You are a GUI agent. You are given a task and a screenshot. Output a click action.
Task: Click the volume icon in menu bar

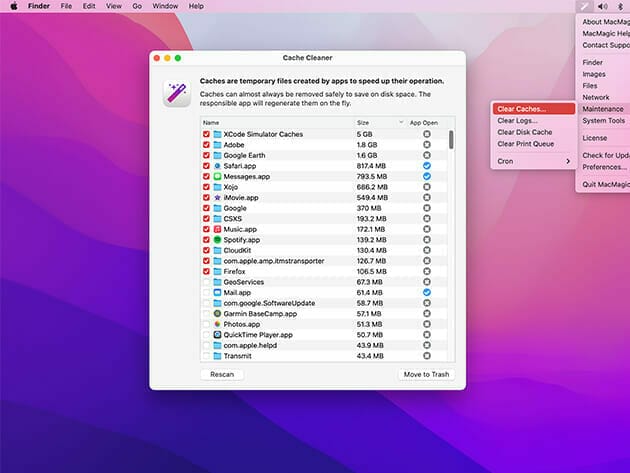coord(604,6)
